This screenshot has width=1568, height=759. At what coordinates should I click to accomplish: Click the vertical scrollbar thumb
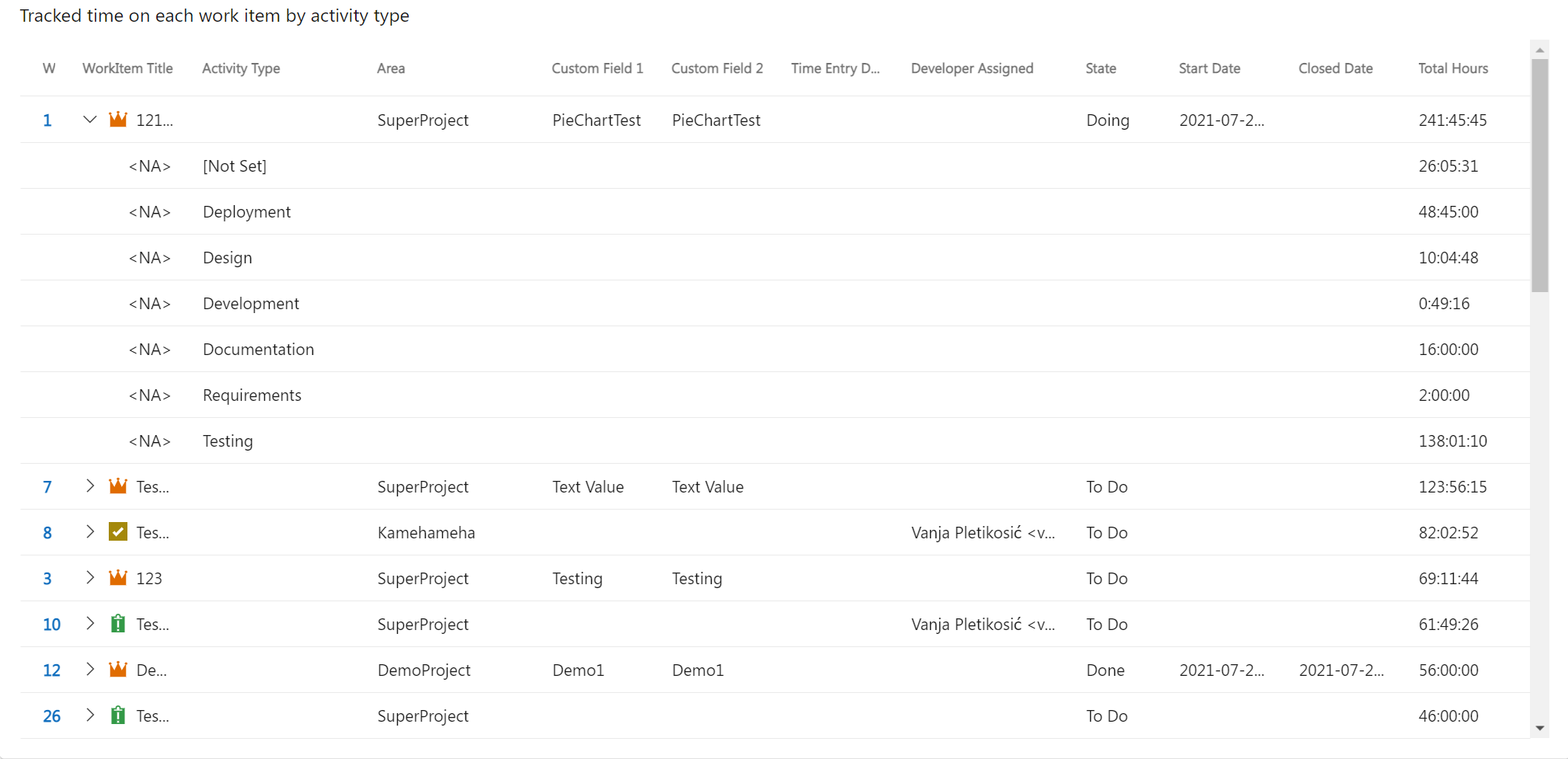(1539, 176)
